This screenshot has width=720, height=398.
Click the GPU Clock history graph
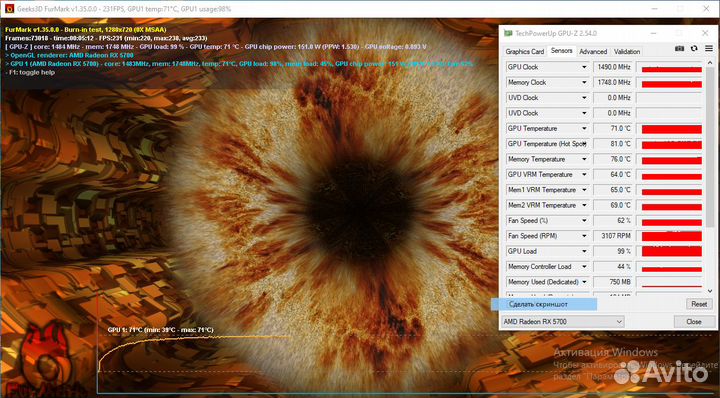tap(669, 67)
